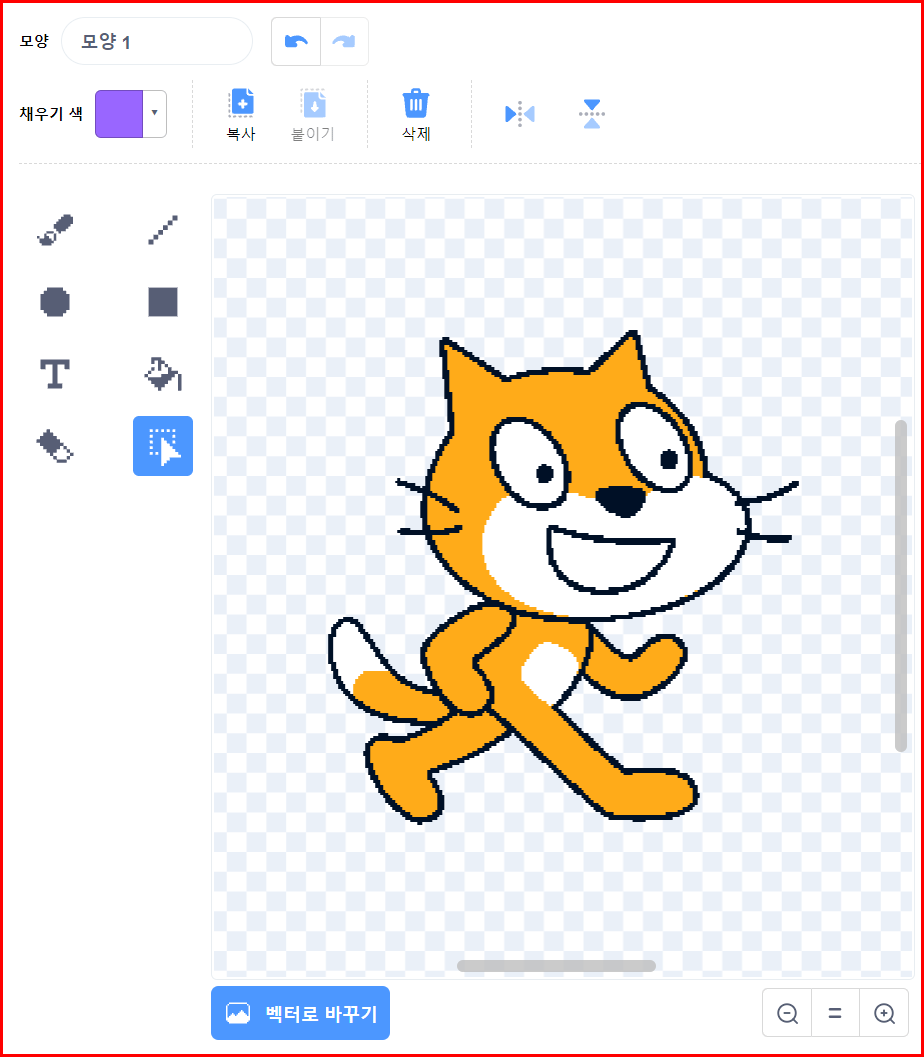
Task: Click the 붙이기 paste icon
Action: pos(313,103)
